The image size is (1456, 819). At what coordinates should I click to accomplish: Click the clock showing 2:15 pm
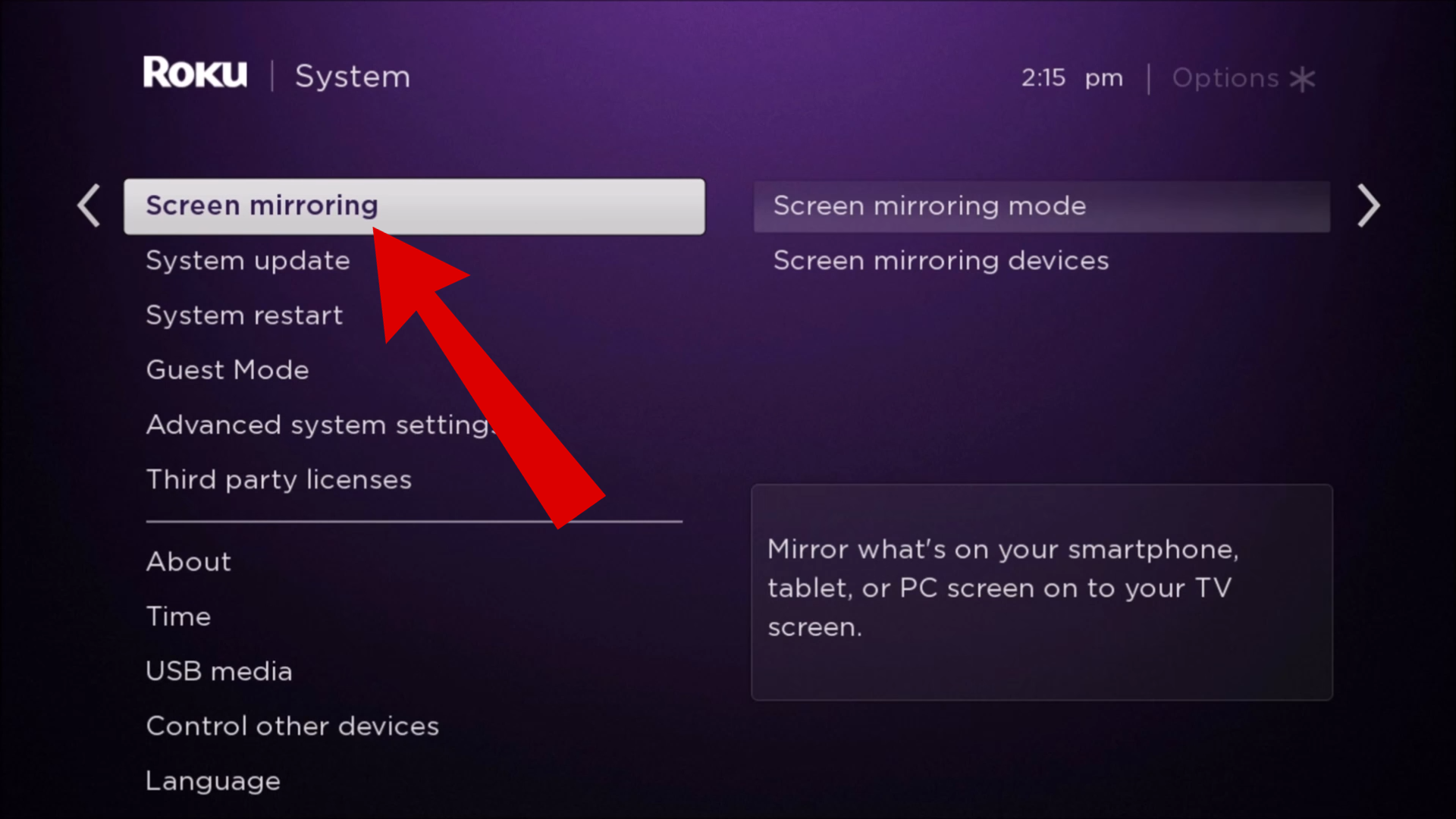tap(1072, 78)
